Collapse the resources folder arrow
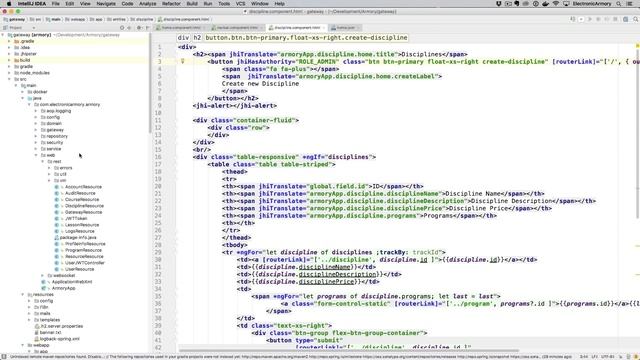 tap(23, 294)
